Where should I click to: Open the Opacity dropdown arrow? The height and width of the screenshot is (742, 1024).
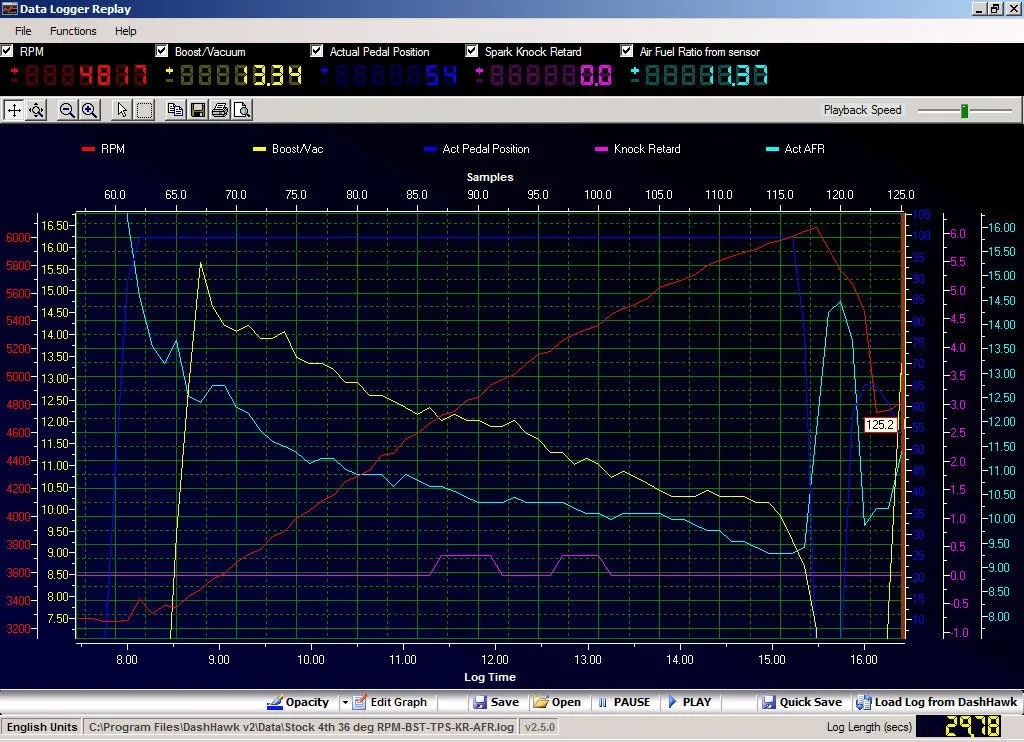click(x=342, y=702)
